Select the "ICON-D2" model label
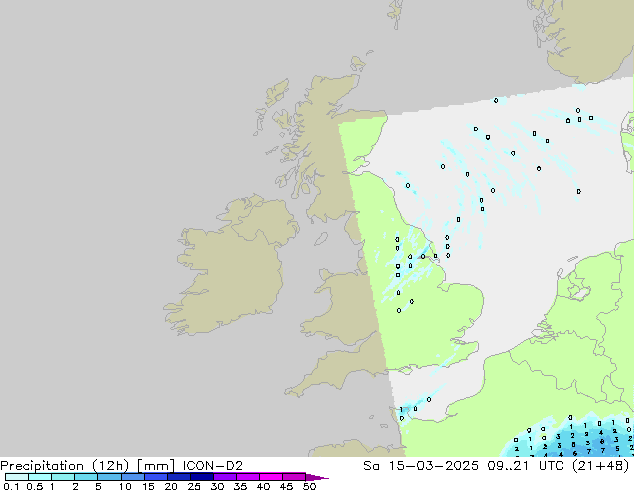The width and height of the screenshot is (634, 490). click(x=213, y=466)
